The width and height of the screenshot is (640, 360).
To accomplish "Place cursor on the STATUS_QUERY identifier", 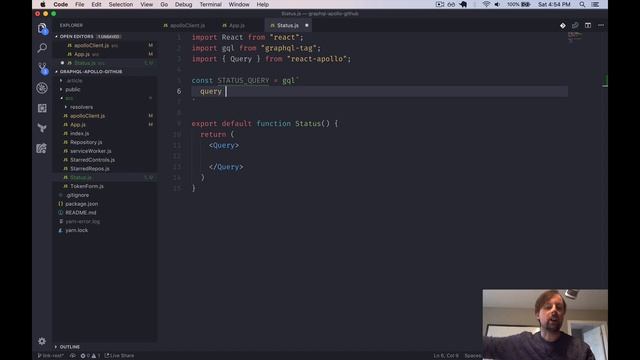I will click(243, 80).
